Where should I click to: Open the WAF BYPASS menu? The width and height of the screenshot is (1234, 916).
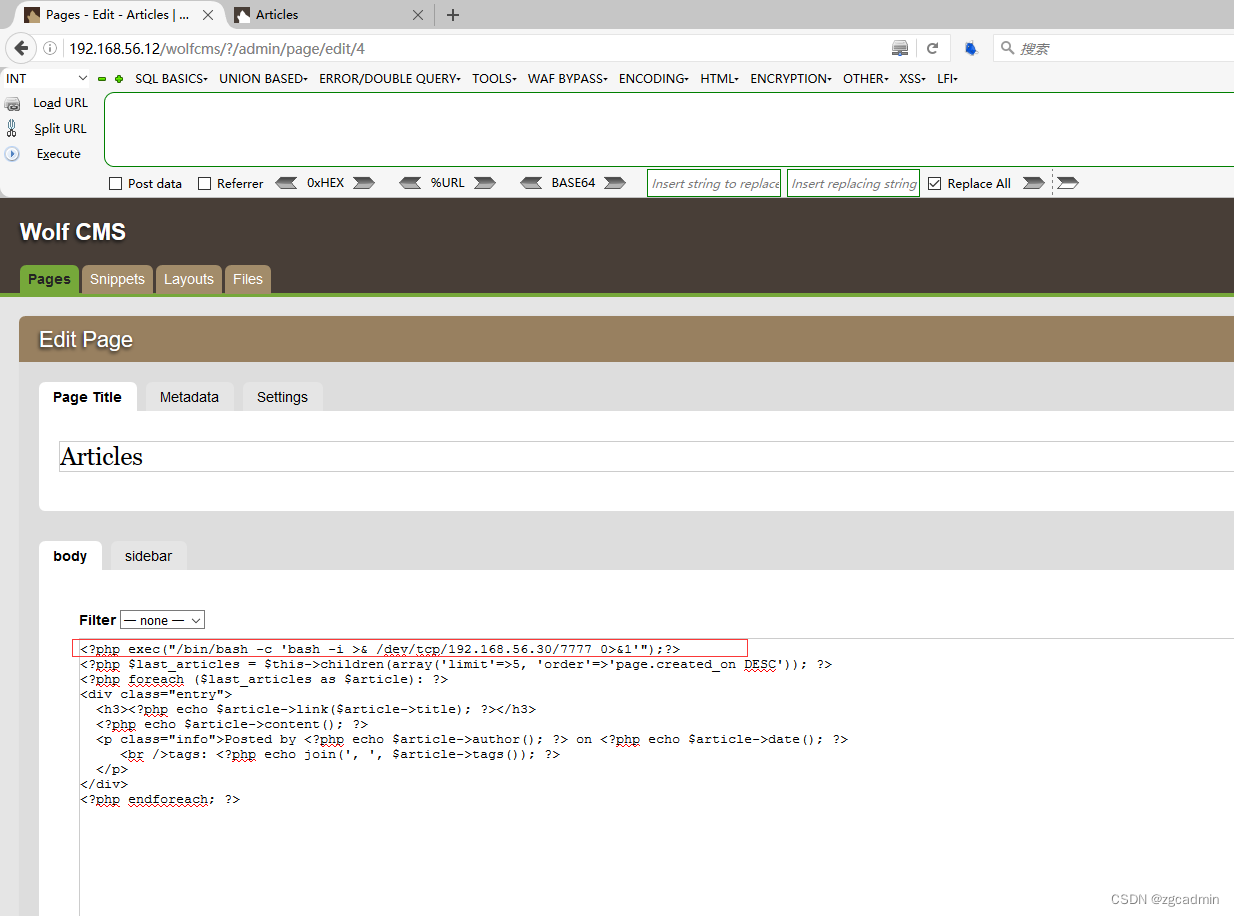pos(568,79)
